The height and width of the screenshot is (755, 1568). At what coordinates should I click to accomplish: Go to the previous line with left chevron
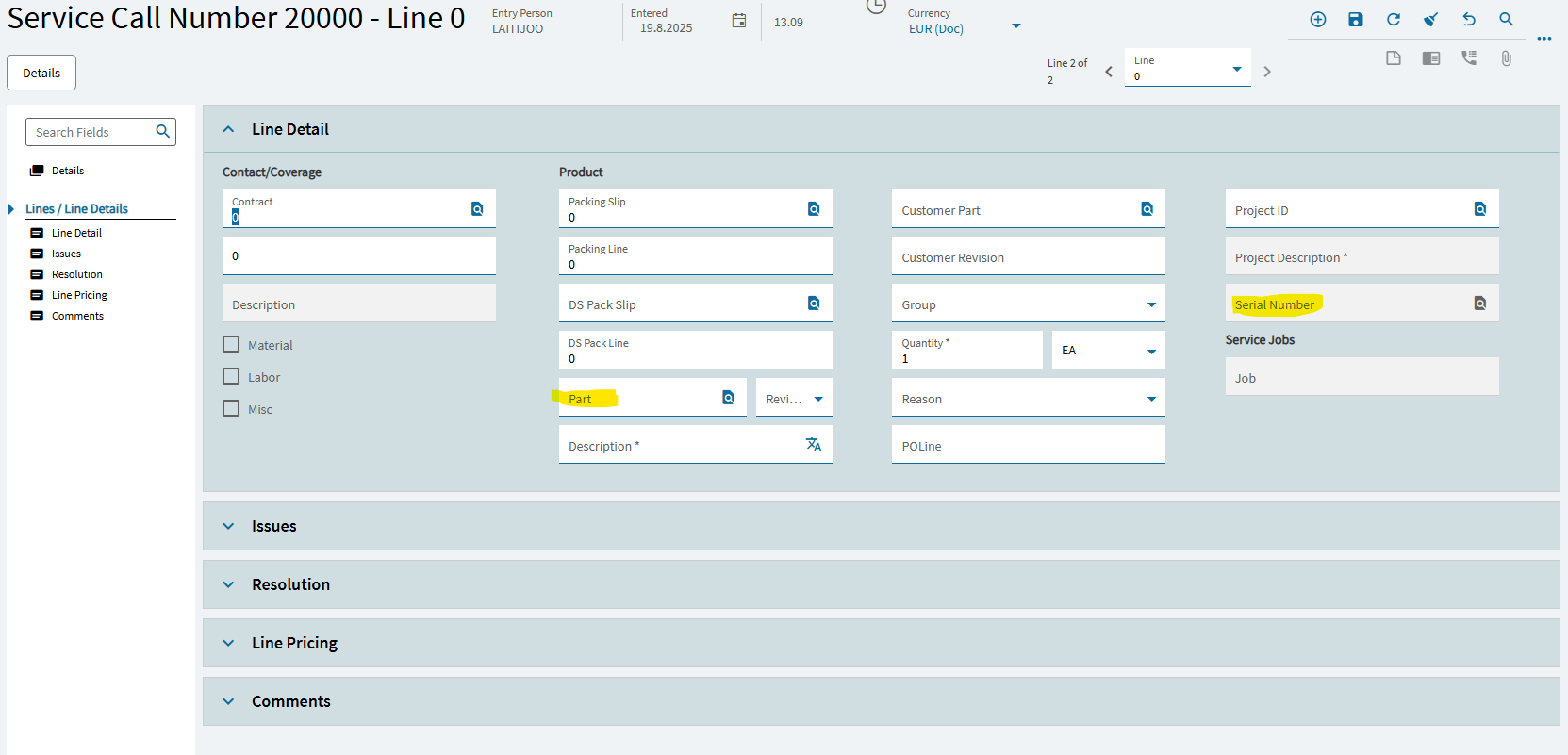[x=1109, y=72]
